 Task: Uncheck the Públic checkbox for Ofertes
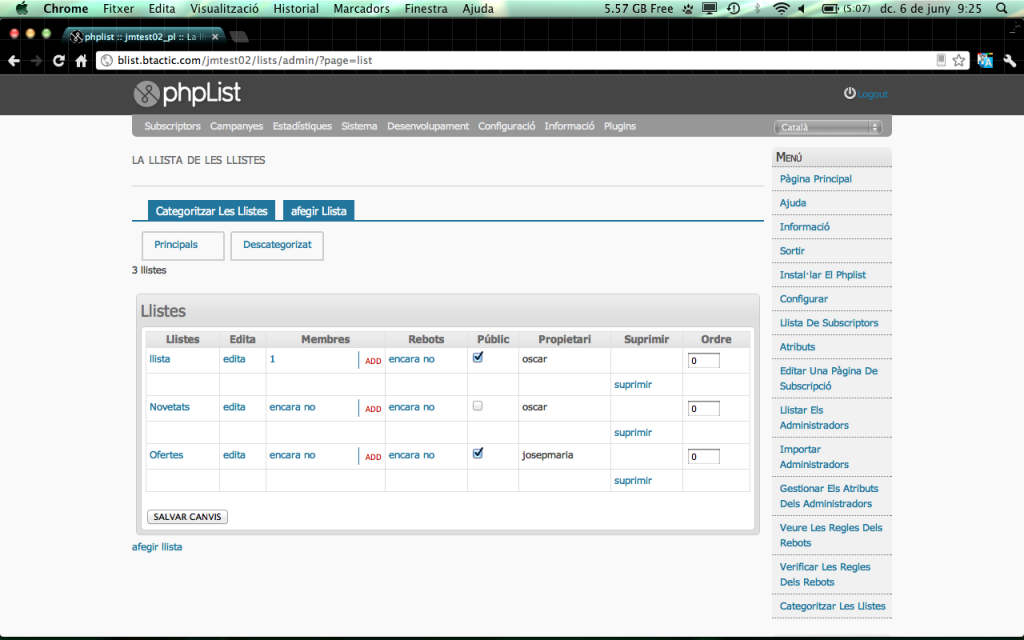(x=477, y=453)
